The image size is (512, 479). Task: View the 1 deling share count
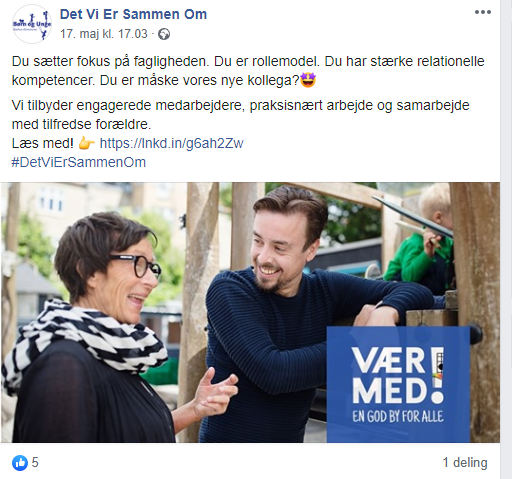pos(465,463)
